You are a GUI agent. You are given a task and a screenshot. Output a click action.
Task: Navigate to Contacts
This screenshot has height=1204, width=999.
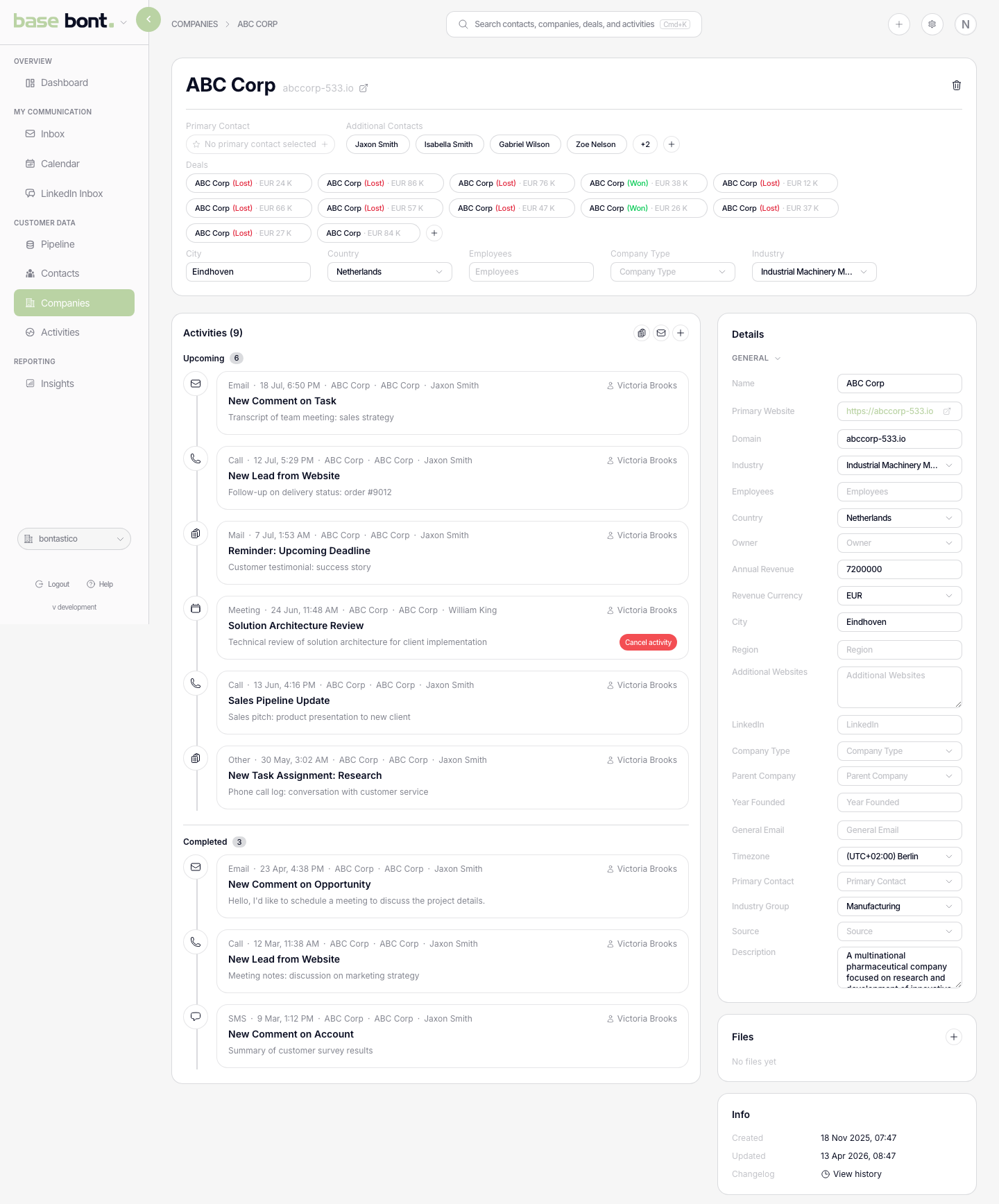[74, 273]
